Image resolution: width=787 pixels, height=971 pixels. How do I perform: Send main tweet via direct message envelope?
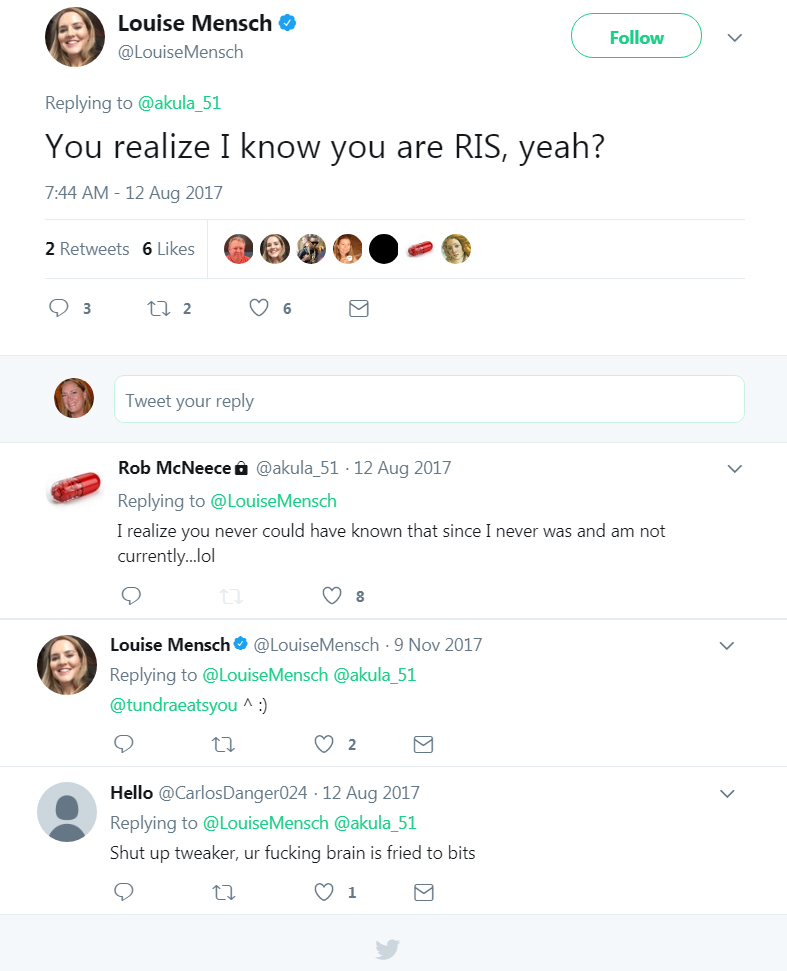[359, 309]
